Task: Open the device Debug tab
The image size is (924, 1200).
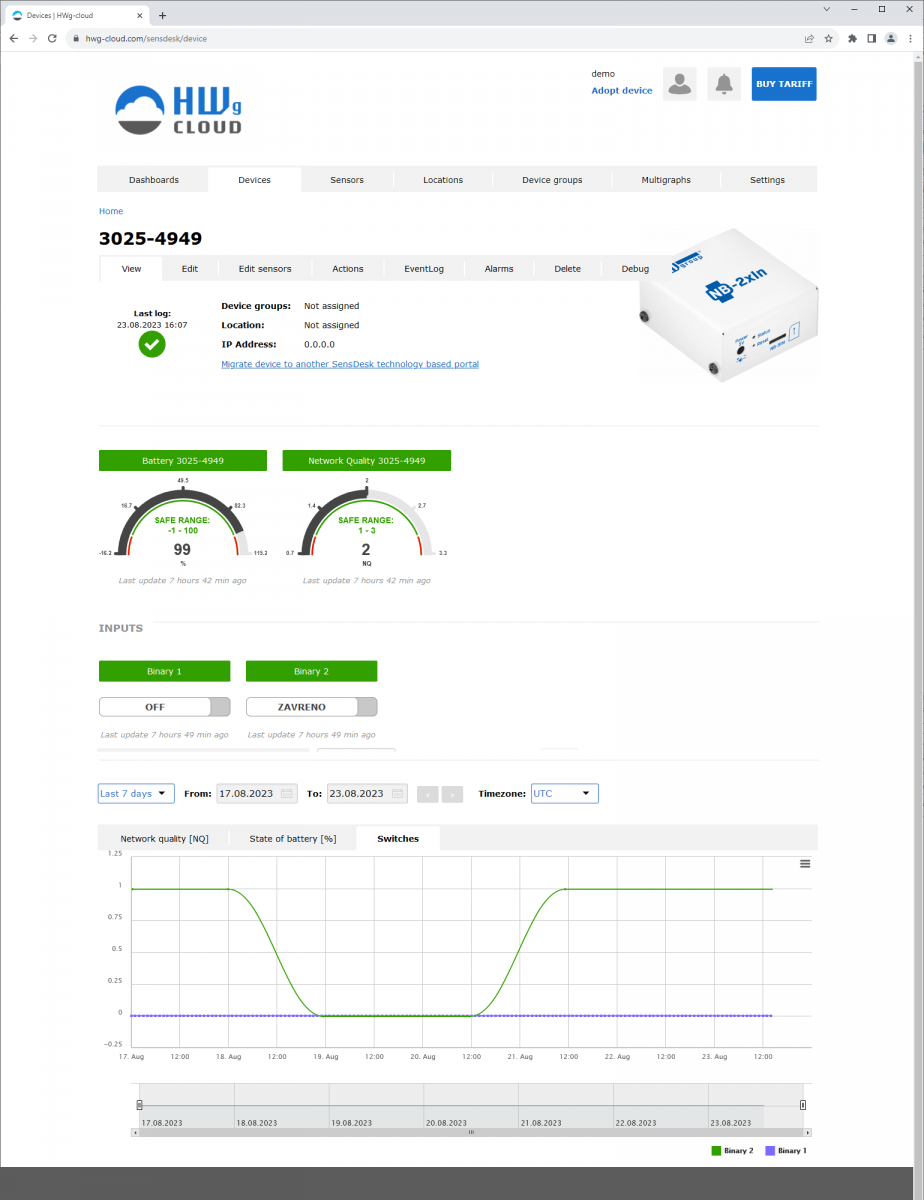Action: 635,269
